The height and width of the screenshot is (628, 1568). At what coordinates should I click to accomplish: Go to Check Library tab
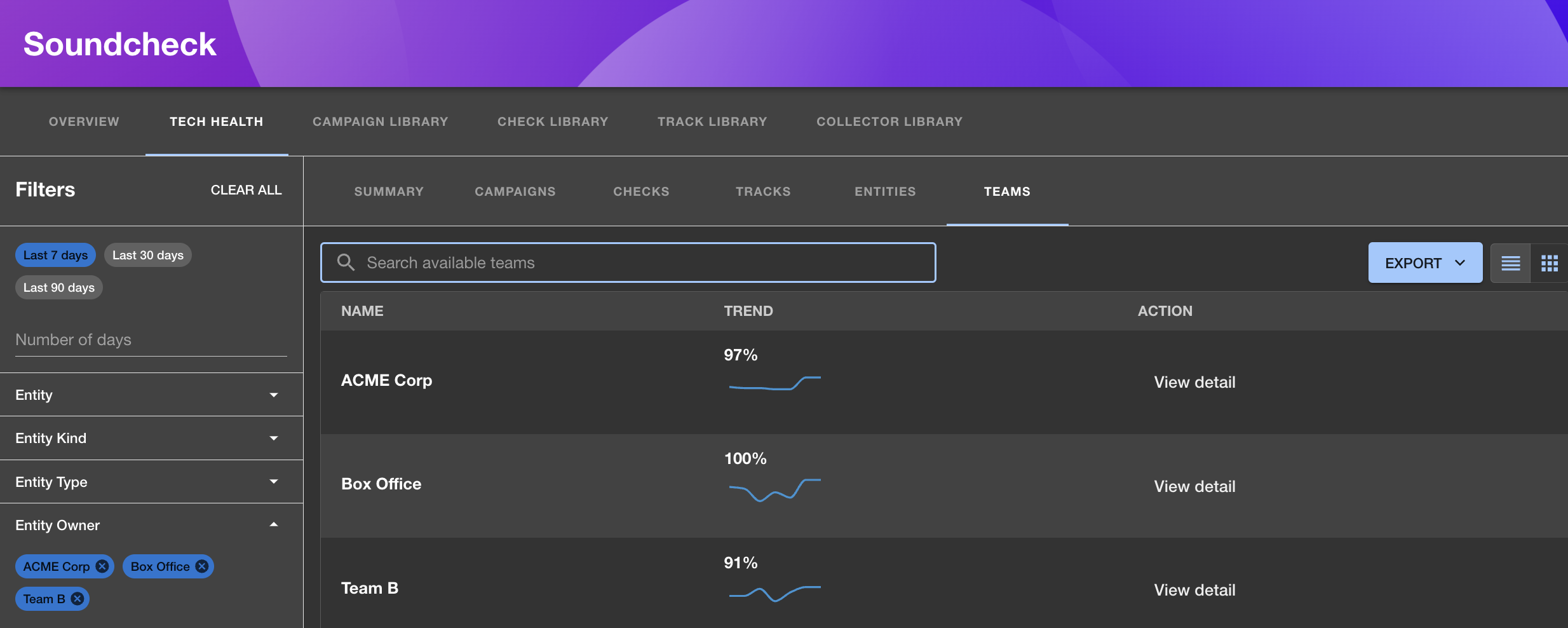coord(553,121)
